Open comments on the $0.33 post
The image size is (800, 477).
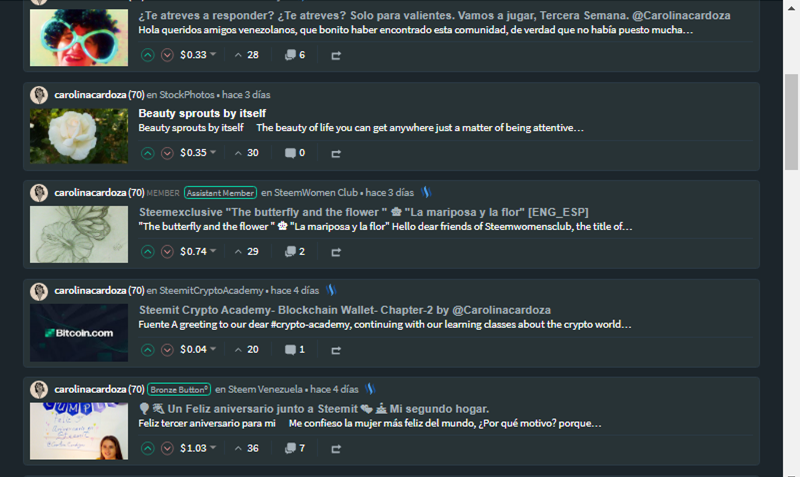tap(295, 55)
